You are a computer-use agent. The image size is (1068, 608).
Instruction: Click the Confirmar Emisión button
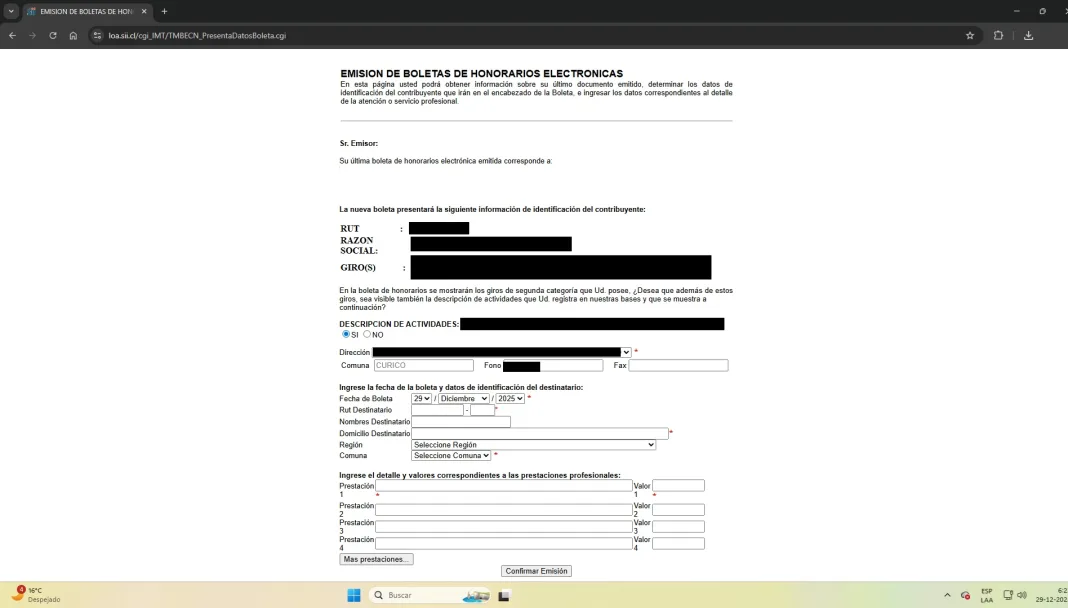536,571
